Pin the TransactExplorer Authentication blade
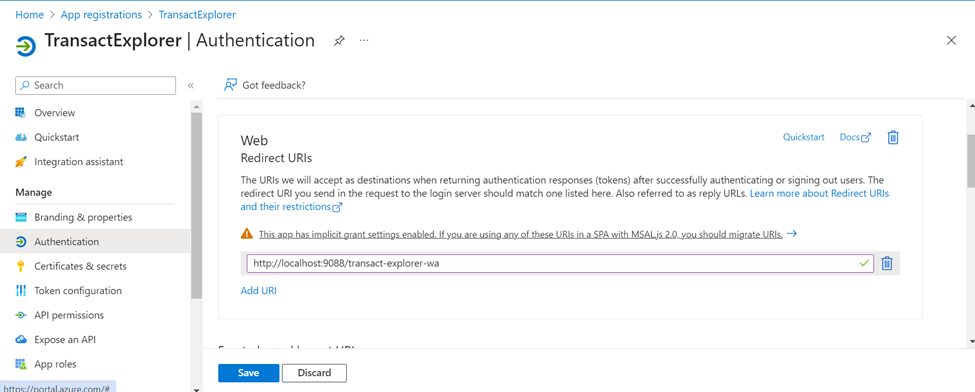 (339, 41)
